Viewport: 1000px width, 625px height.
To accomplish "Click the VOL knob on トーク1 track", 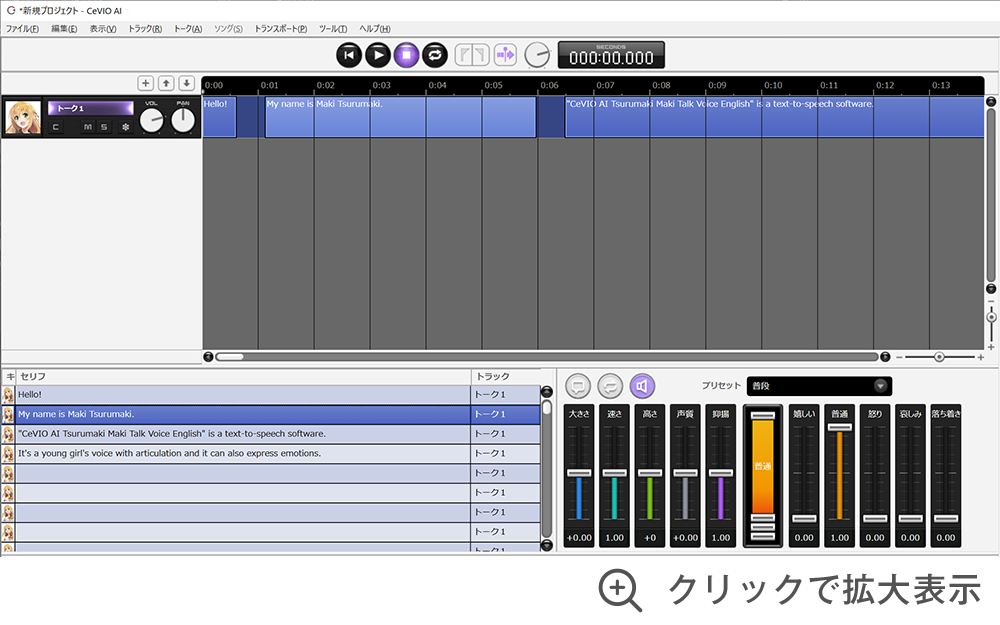I will click(151, 120).
